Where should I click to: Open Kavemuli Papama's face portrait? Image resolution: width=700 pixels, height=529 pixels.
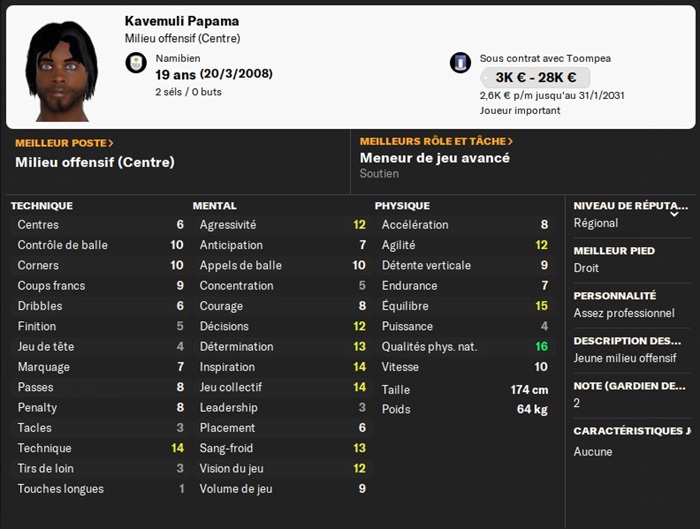[x=61, y=69]
